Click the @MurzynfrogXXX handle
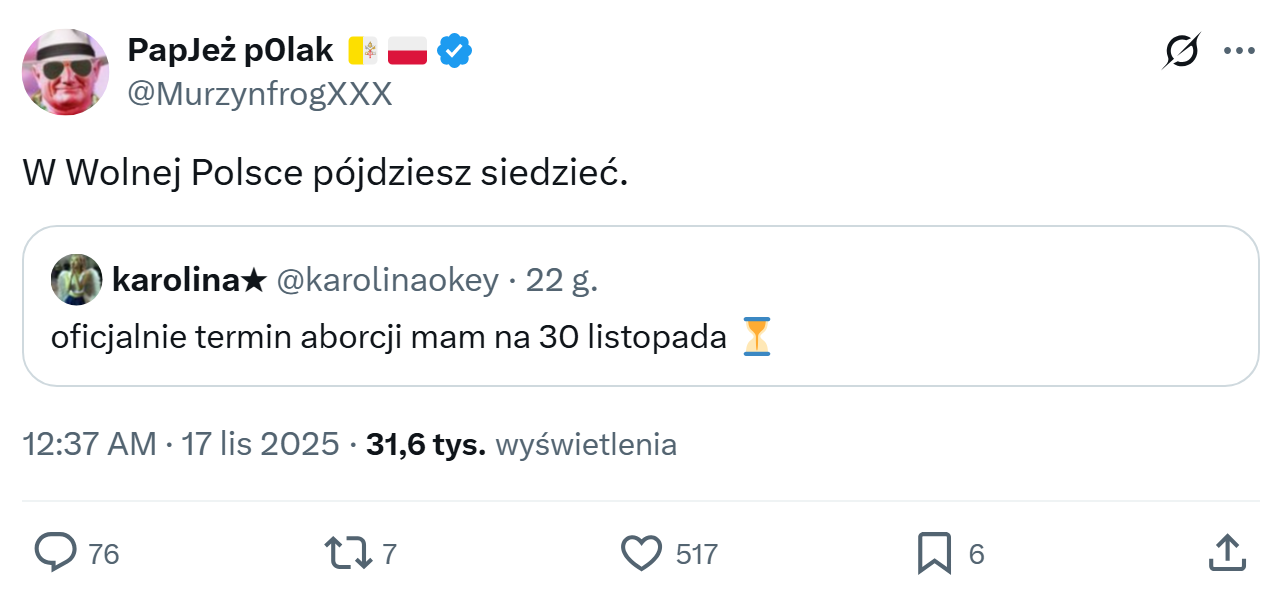The image size is (1279, 602). pos(259,94)
